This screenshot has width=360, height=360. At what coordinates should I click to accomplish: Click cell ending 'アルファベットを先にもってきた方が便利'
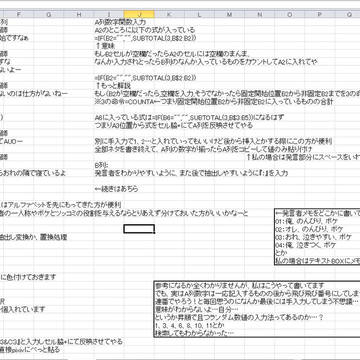60,205
